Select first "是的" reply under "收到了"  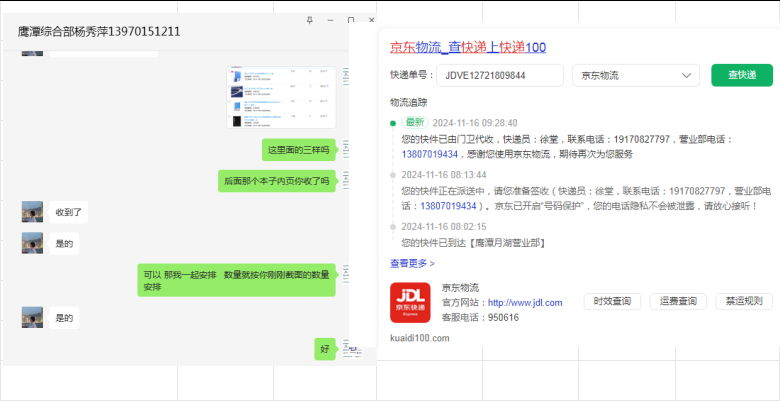(x=64, y=244)
